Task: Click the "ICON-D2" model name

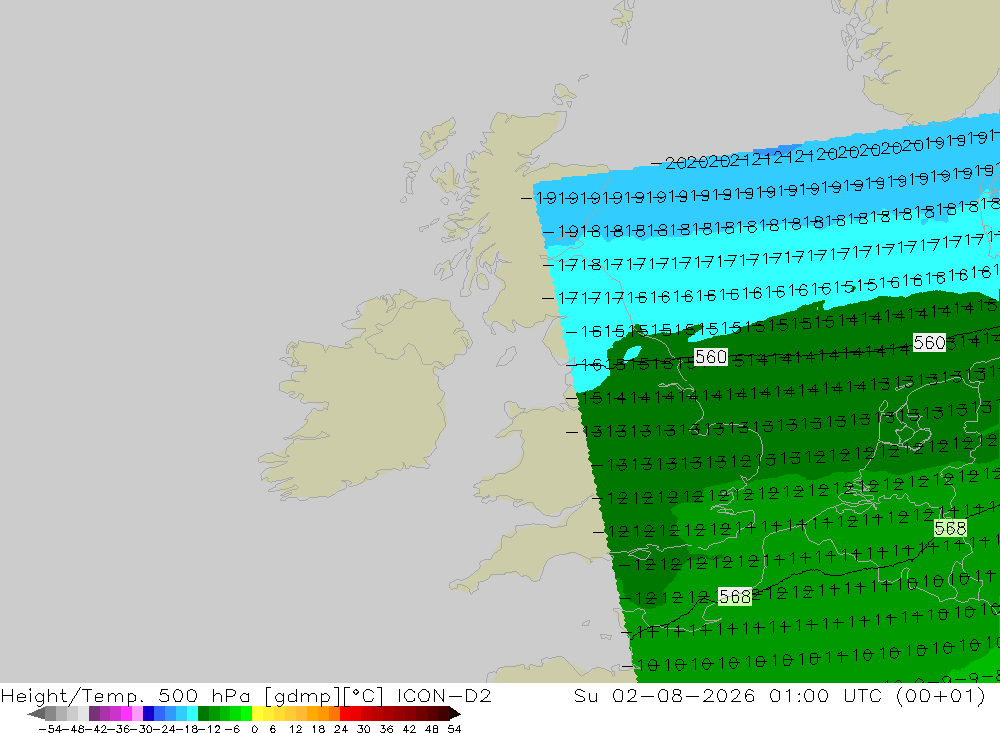Action: pyautogui.click(x=444, y=695)
